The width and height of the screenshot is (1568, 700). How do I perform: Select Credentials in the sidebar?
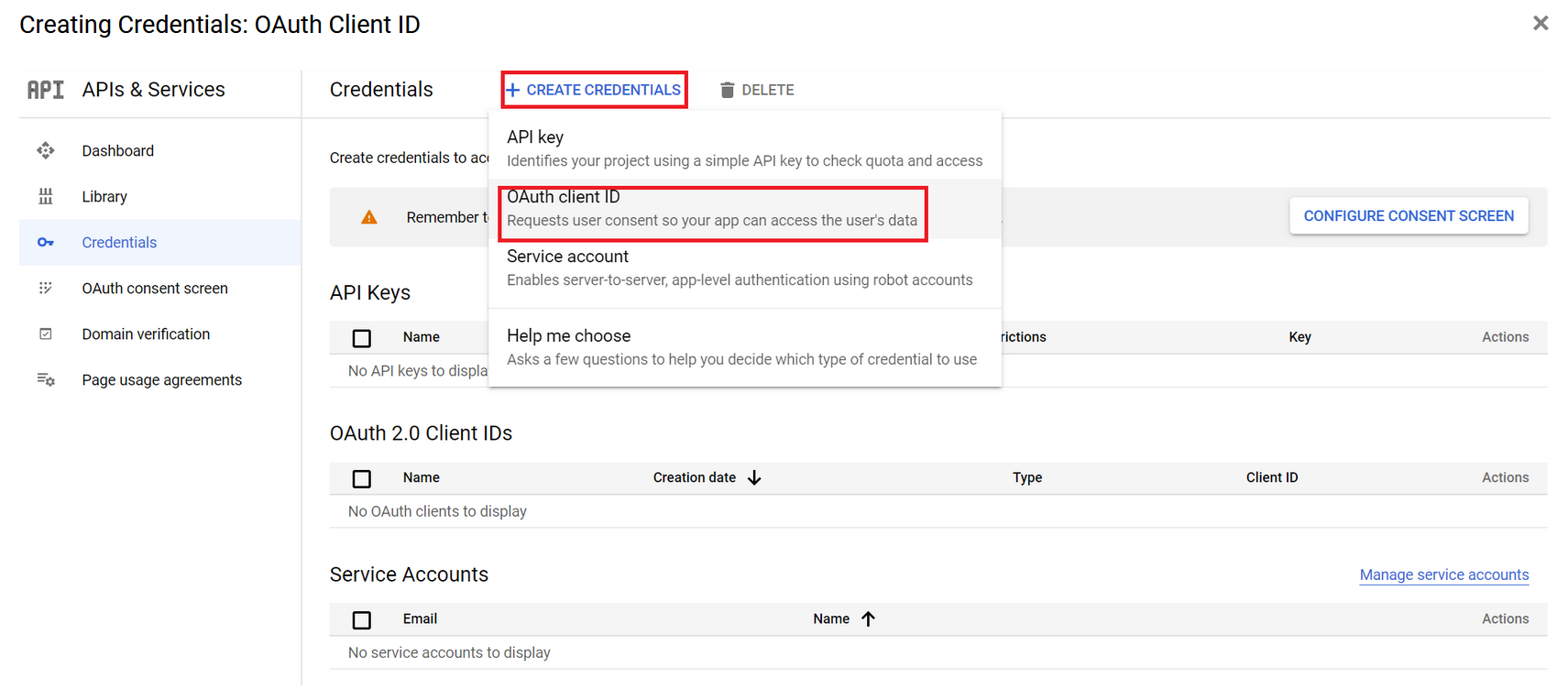tap(160, 242)
